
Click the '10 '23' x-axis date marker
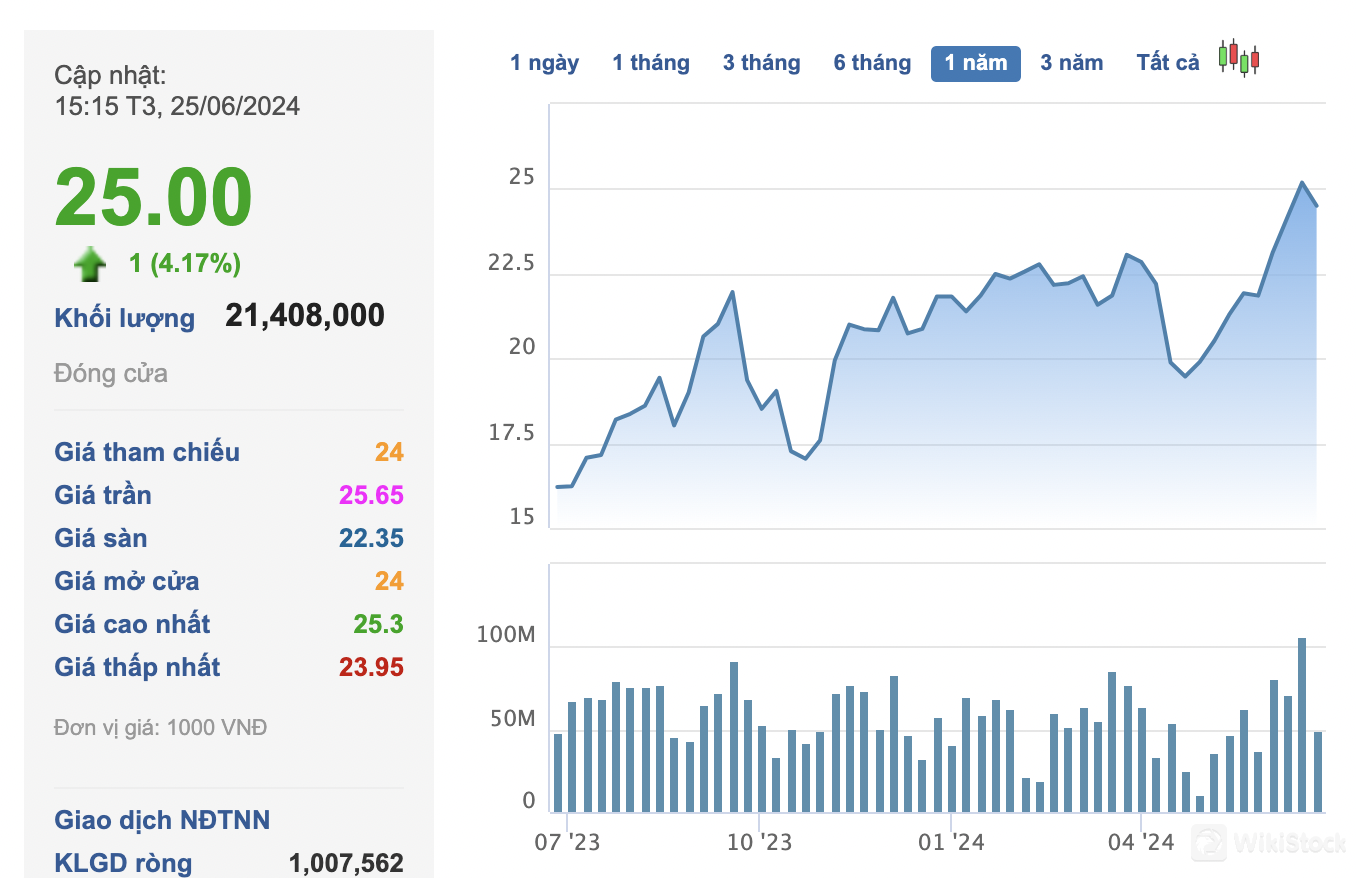759,842
